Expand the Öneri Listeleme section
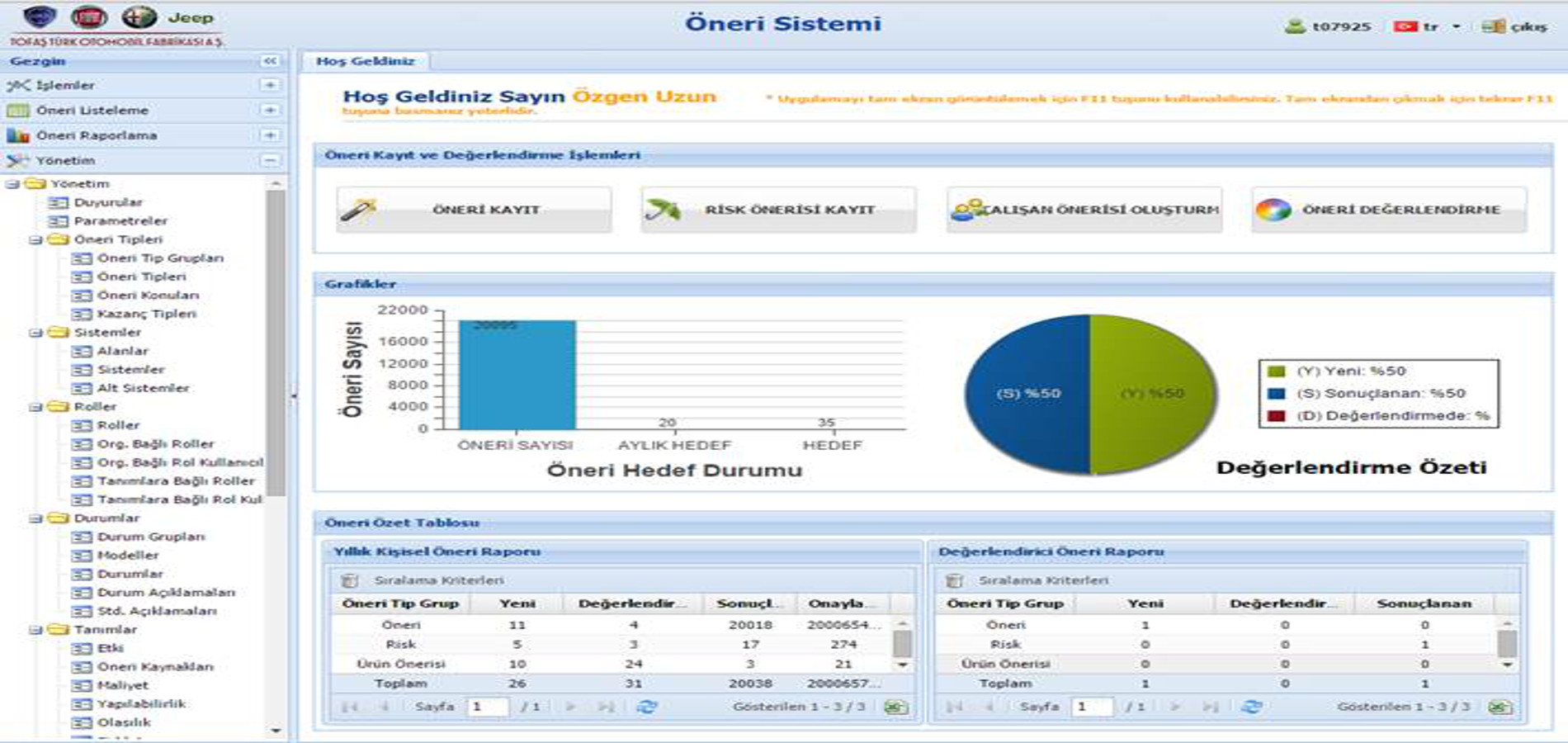 pos(269,110)
